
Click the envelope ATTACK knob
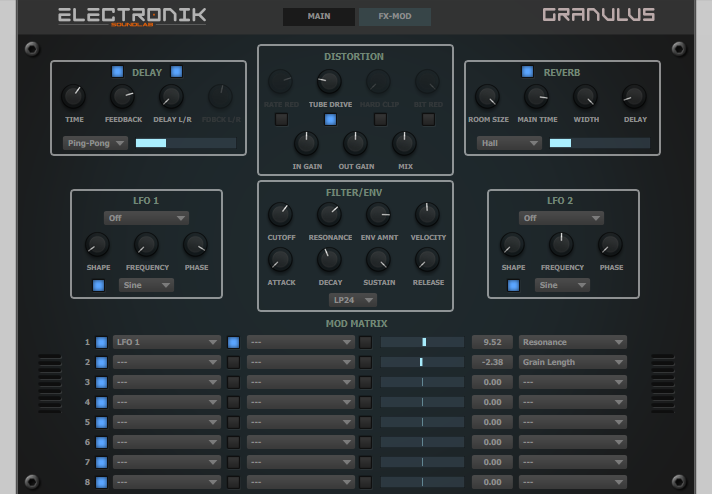tap(281, 260)
